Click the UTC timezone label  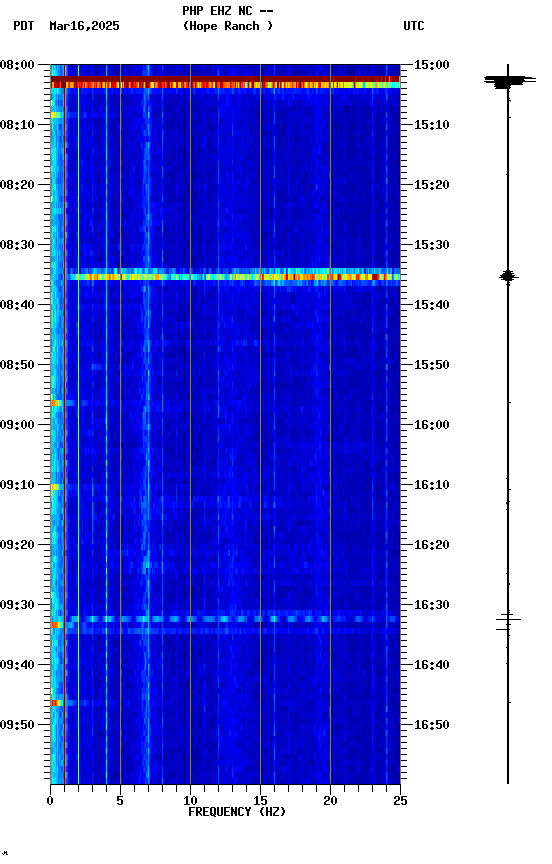(x=414, y=26)
